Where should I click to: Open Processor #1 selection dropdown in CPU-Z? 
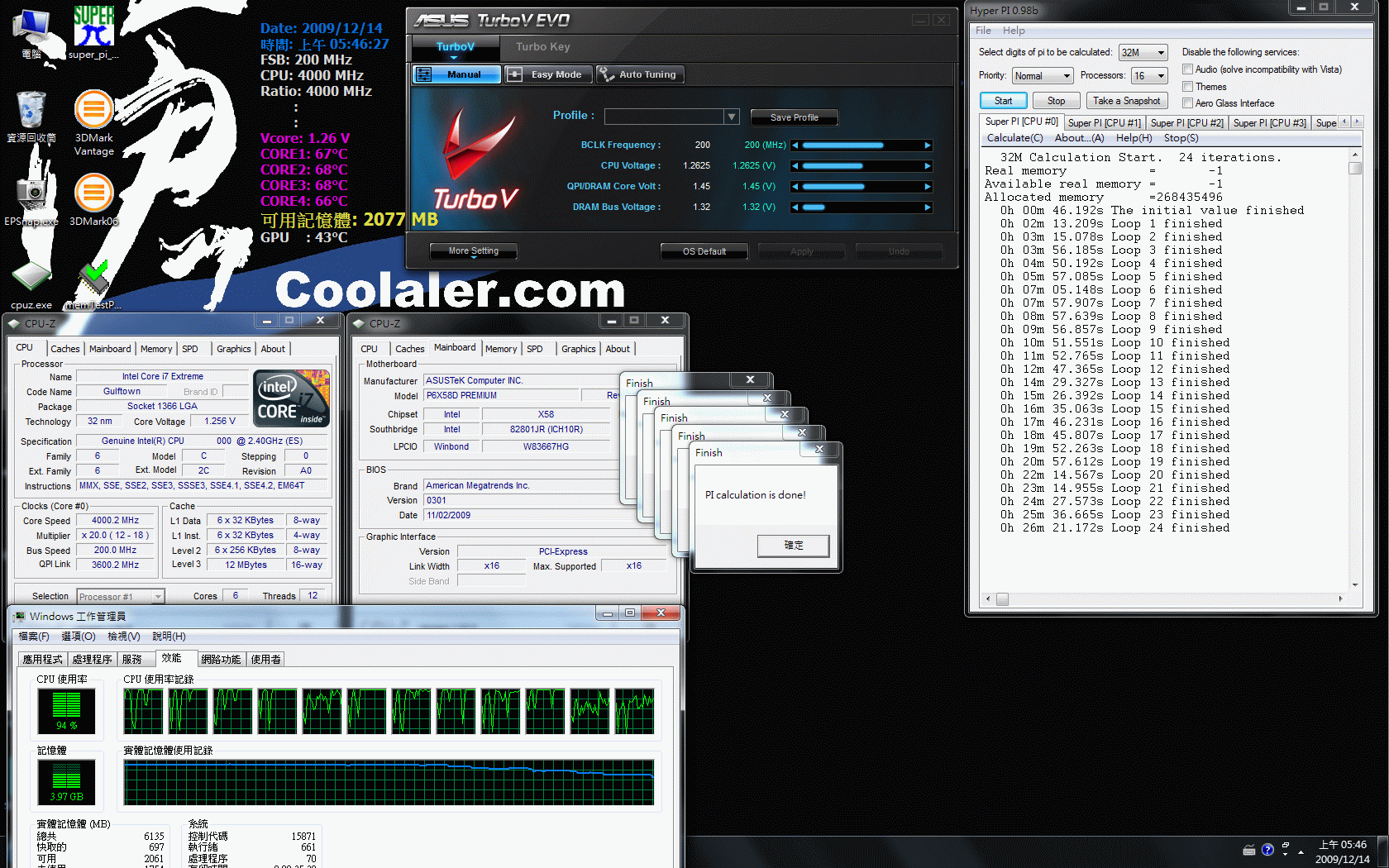[121, 596]
